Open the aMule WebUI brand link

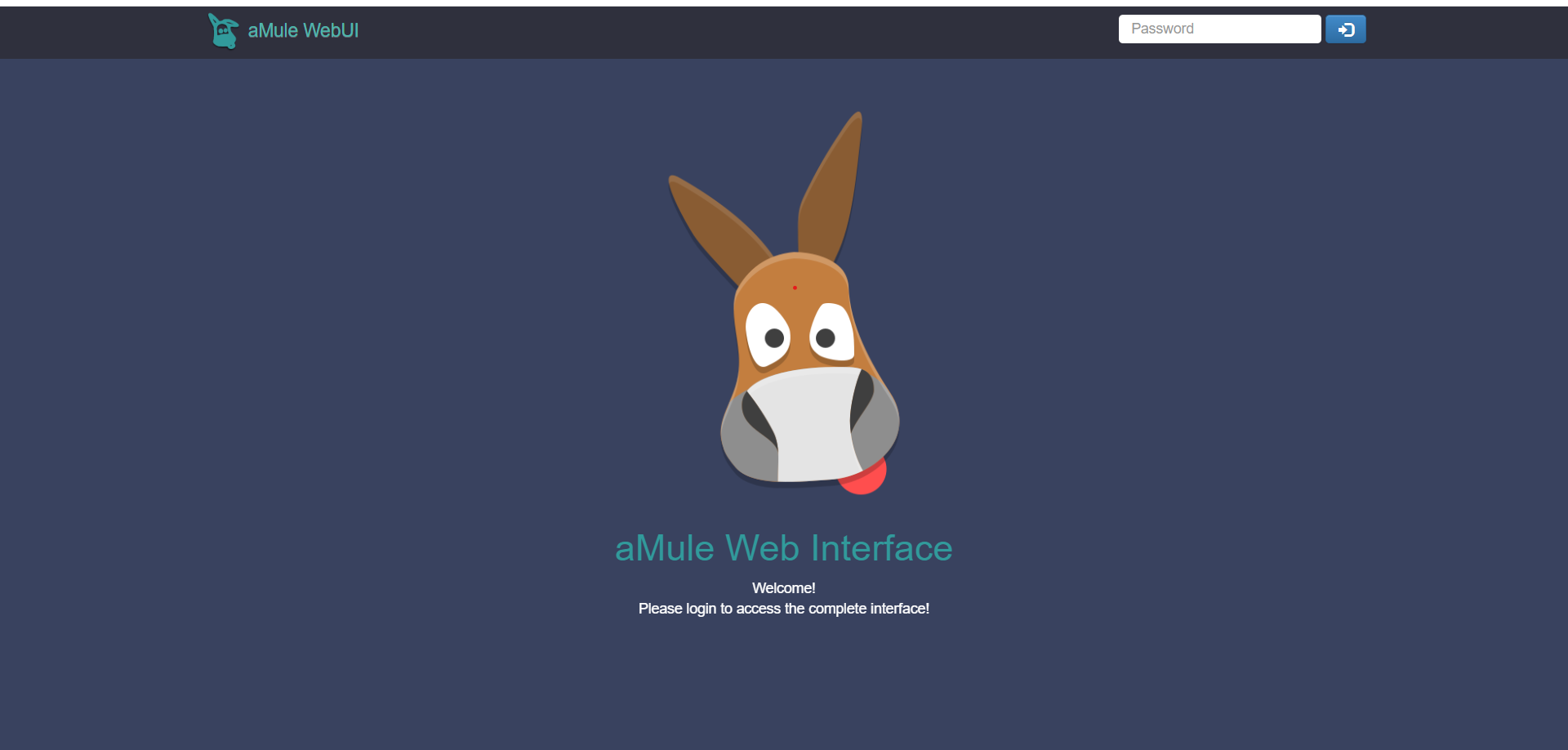point(303,30)
